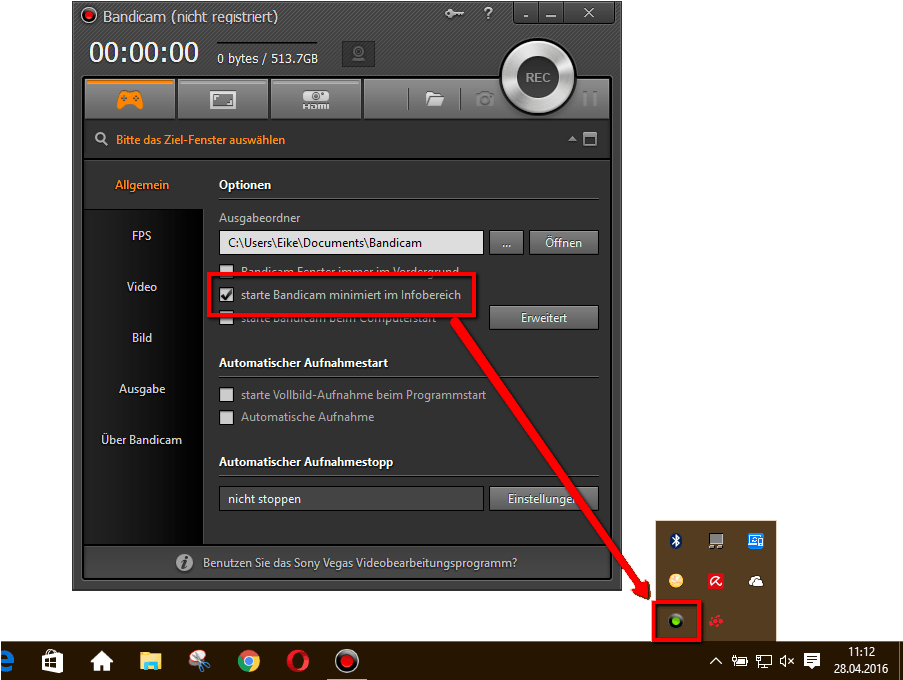Click the info icon in bottom bar

tap(184, 563)
